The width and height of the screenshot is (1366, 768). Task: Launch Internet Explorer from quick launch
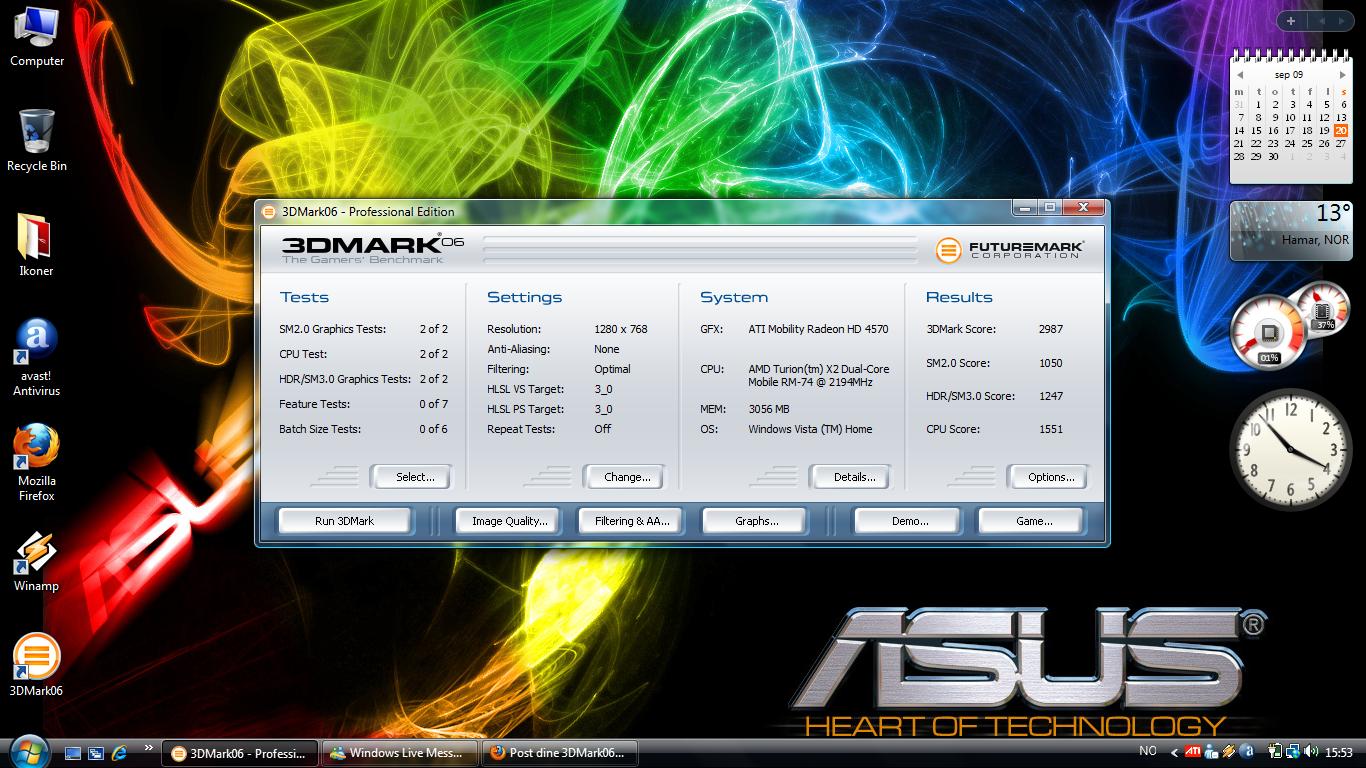coord(120,753)
